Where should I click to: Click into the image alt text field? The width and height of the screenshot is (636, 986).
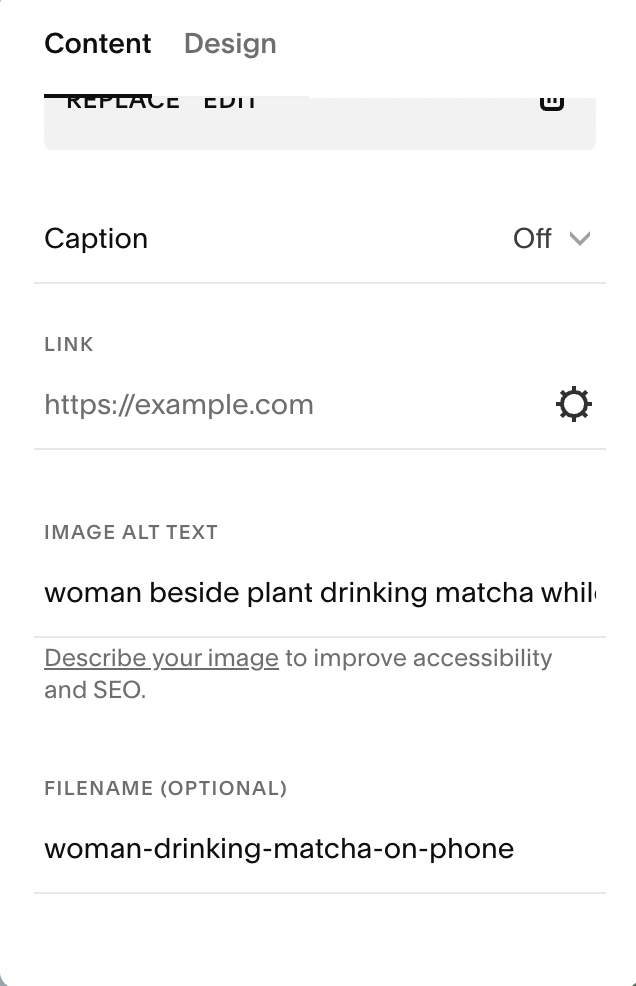(320, 592)
